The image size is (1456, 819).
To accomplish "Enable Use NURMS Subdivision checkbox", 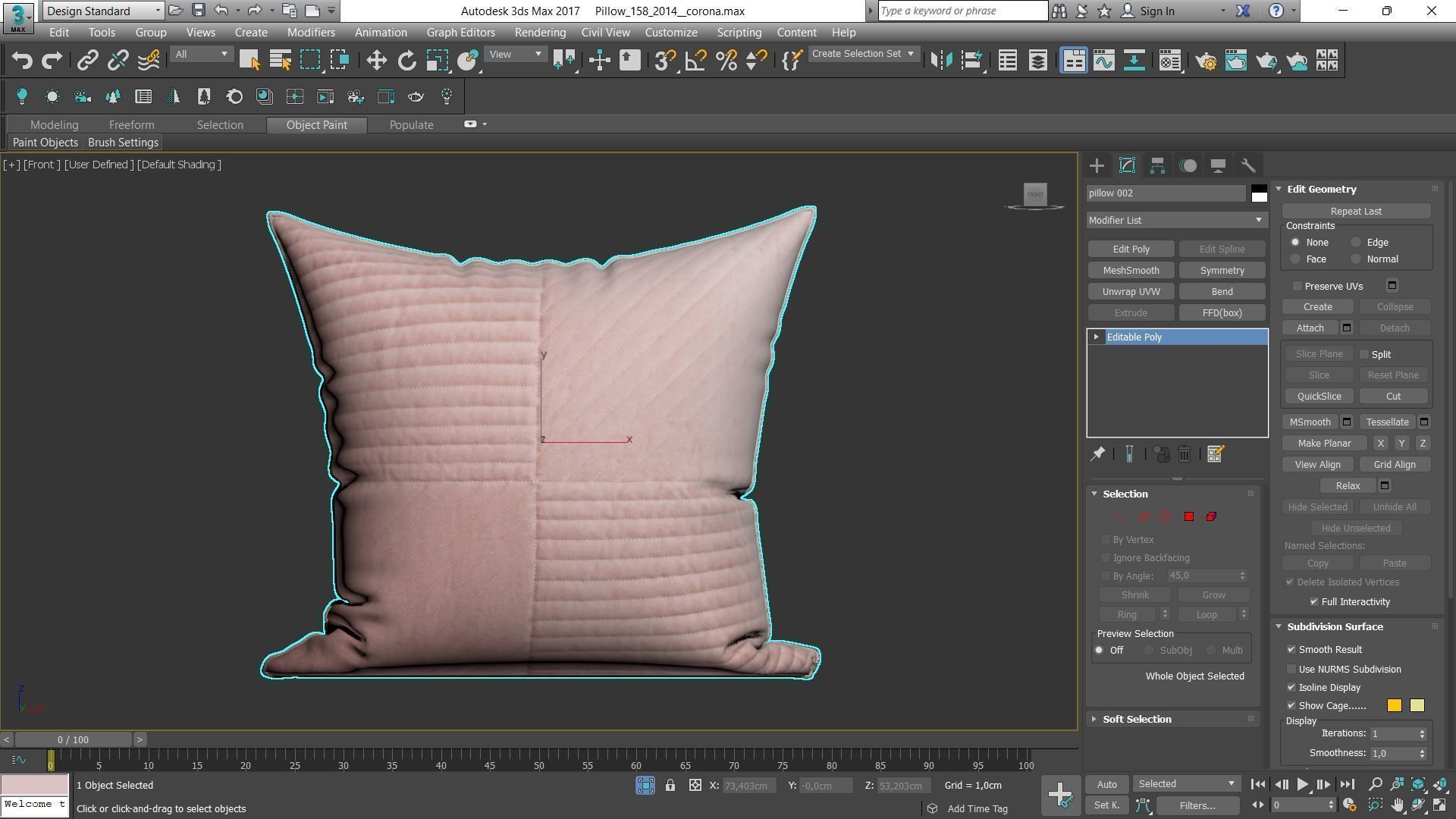I will (x=1291, y=670).
